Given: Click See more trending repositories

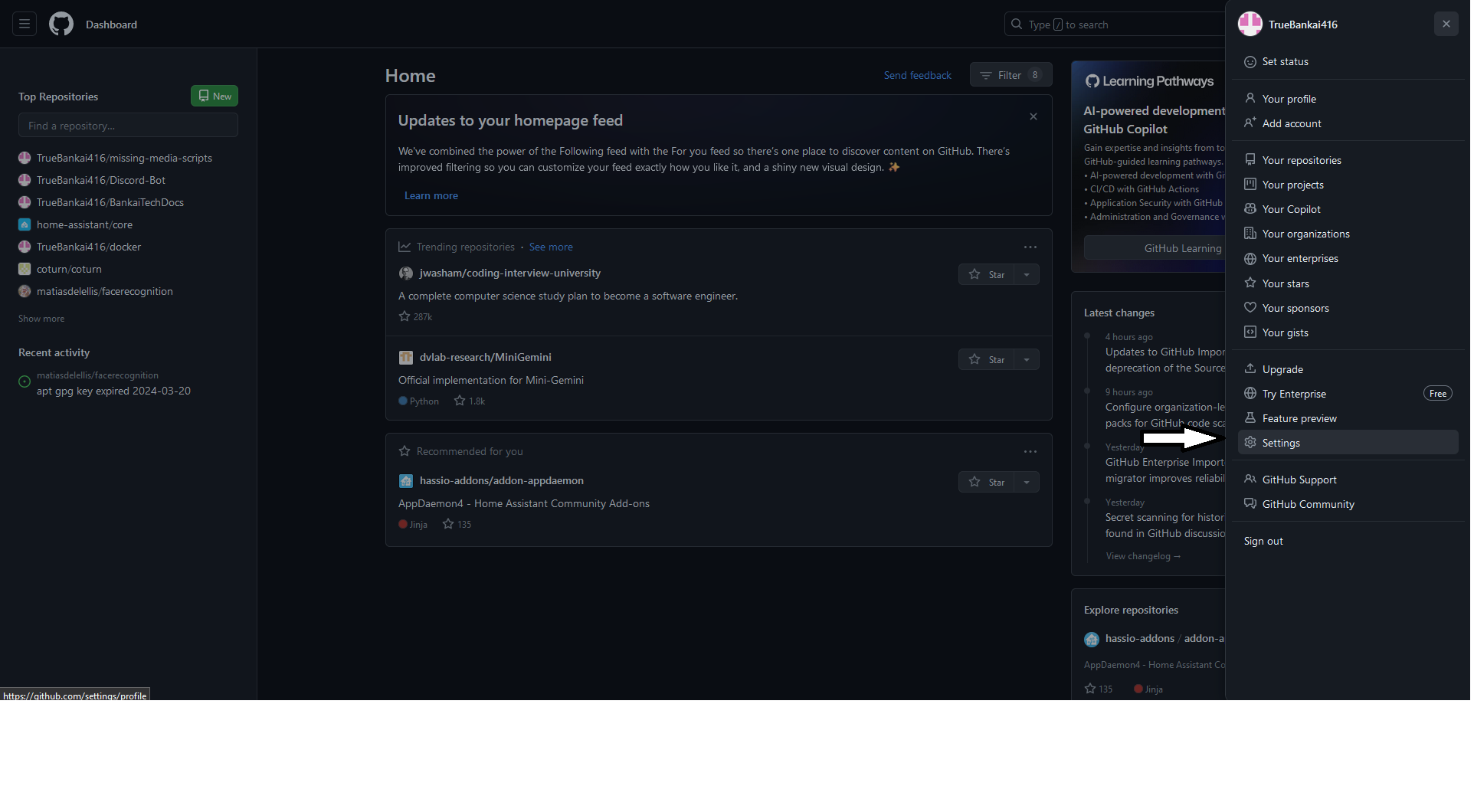Looking at the screenshot, I should click(x=551, y=247).
